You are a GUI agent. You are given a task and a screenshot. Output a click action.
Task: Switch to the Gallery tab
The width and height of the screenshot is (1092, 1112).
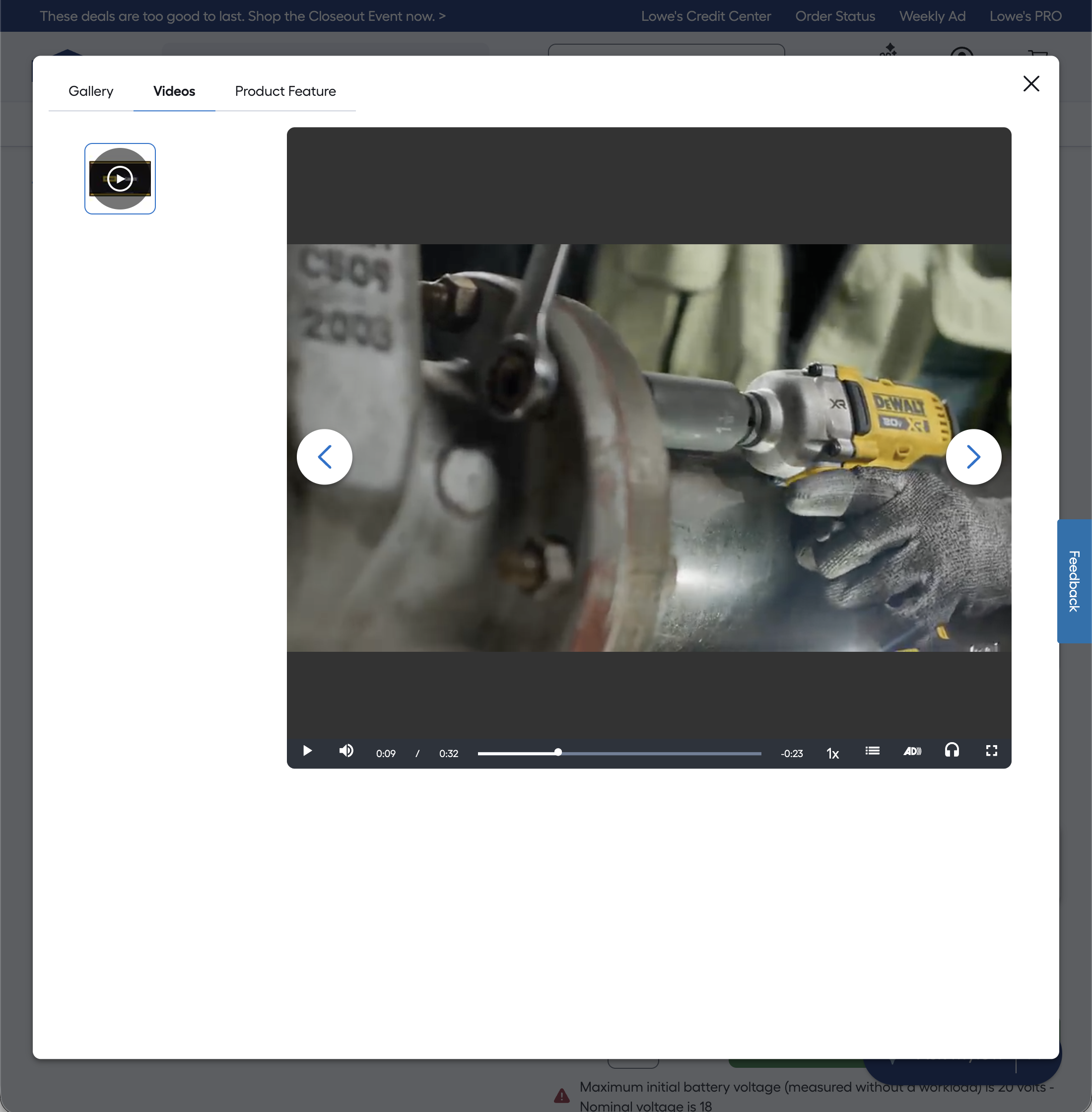(91, 91)
